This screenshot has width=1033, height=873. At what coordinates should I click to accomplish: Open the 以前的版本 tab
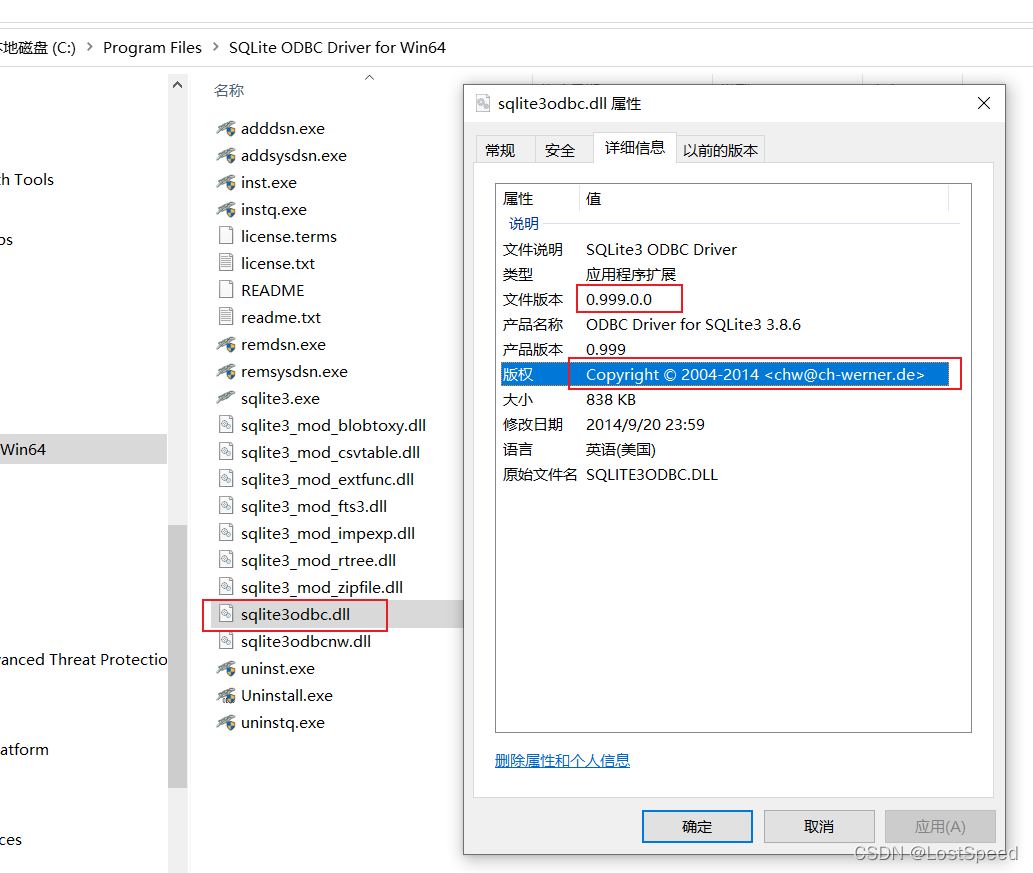pos(720,150)
